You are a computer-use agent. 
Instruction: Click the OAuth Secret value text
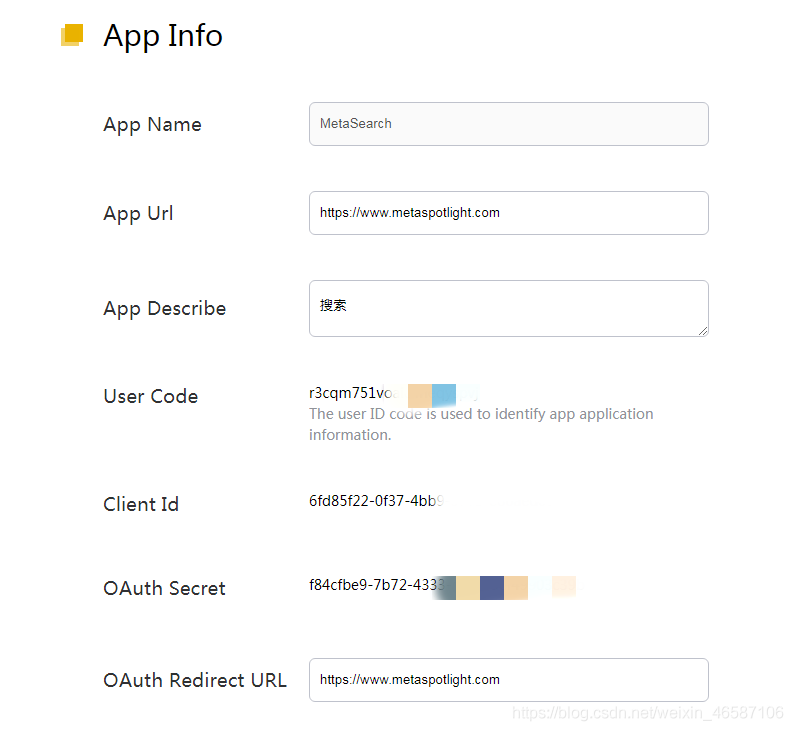[377, 585]
